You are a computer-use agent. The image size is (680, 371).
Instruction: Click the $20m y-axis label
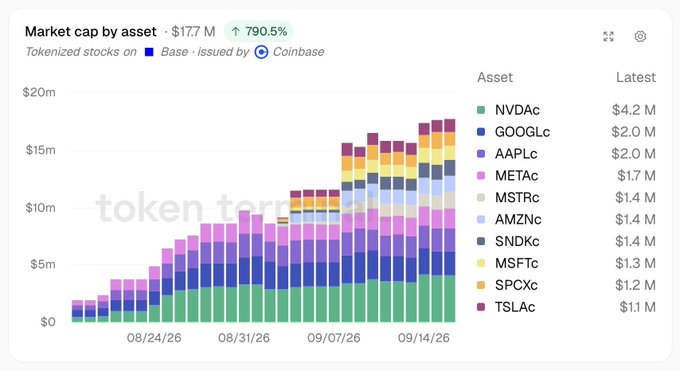pos(39,92)
